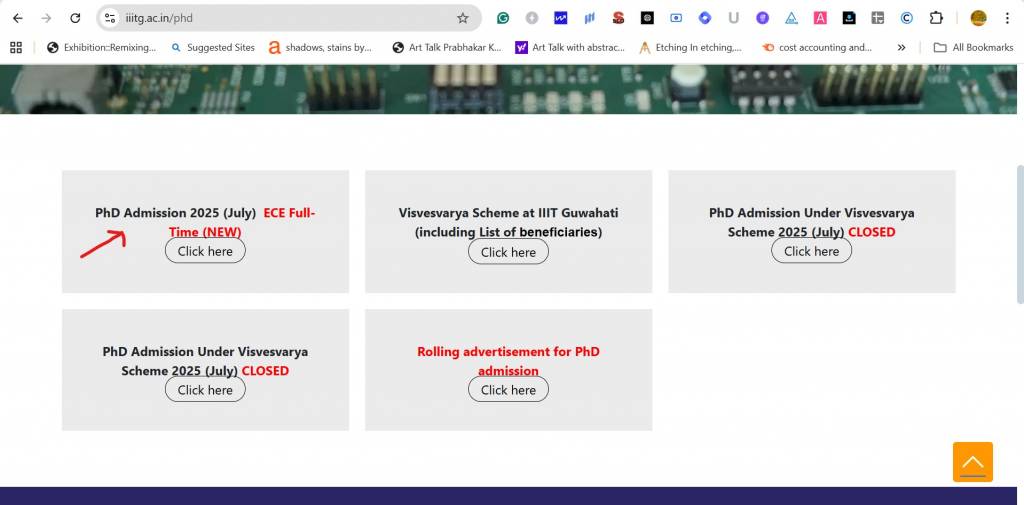Open the blue vertical-bars extension

(590, 18)
